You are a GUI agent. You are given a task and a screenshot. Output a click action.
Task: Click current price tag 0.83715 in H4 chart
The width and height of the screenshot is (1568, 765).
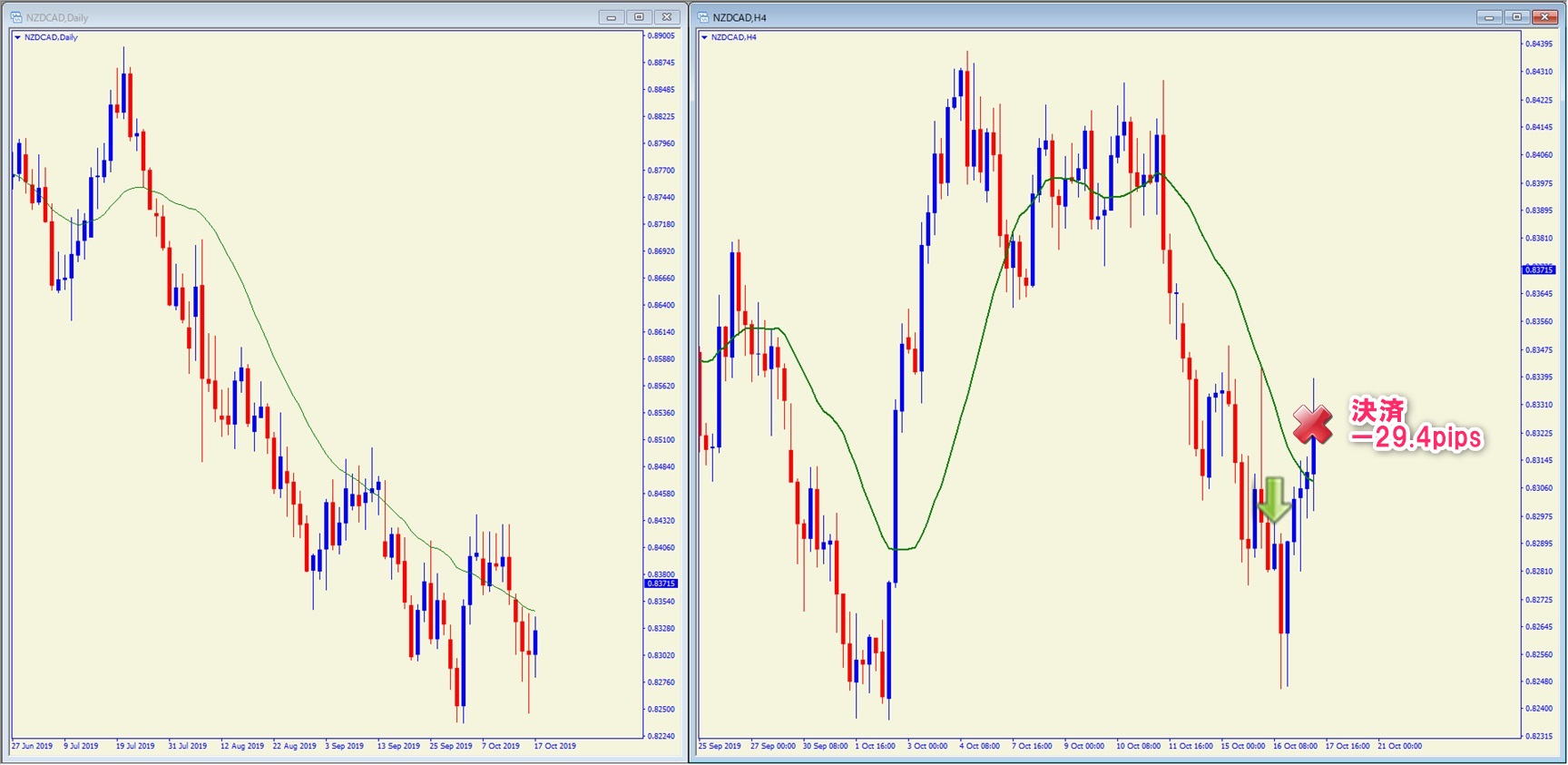click(1539, 270)
